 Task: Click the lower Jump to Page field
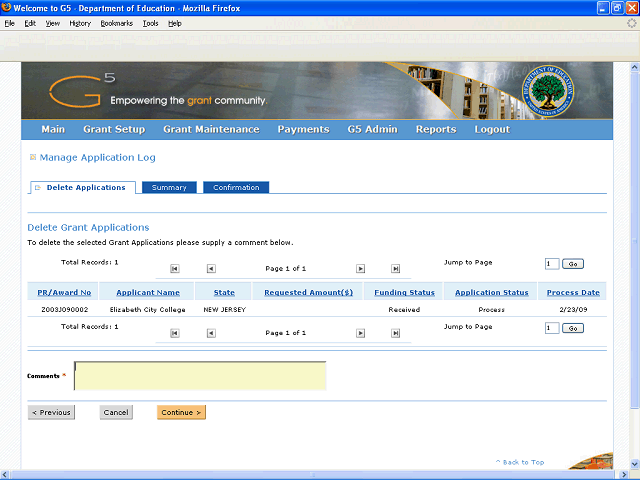click(552, 328)
